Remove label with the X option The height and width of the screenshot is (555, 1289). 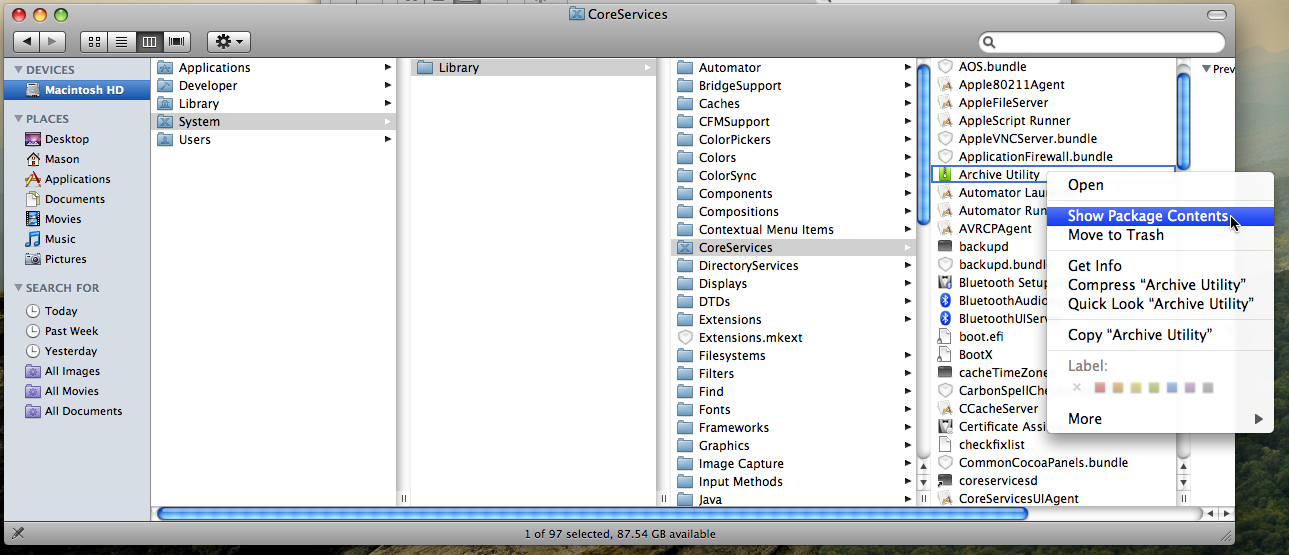(x=1077, y=388)
